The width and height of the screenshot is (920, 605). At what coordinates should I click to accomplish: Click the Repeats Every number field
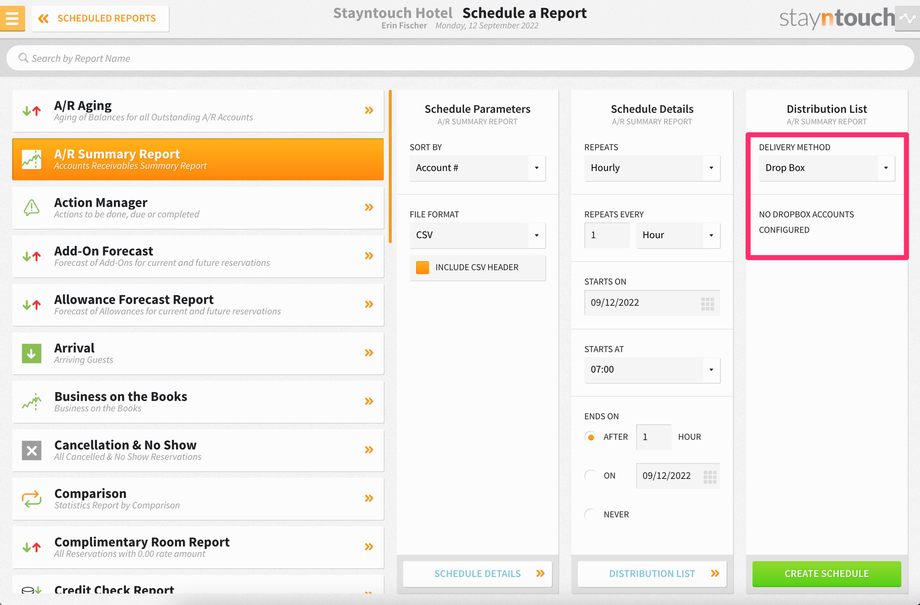[607, 235]
